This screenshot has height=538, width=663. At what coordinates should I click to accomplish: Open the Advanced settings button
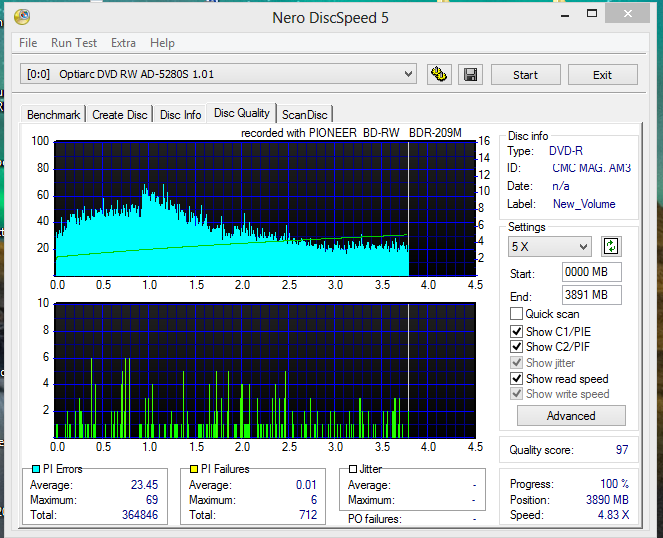coord(571,416)
